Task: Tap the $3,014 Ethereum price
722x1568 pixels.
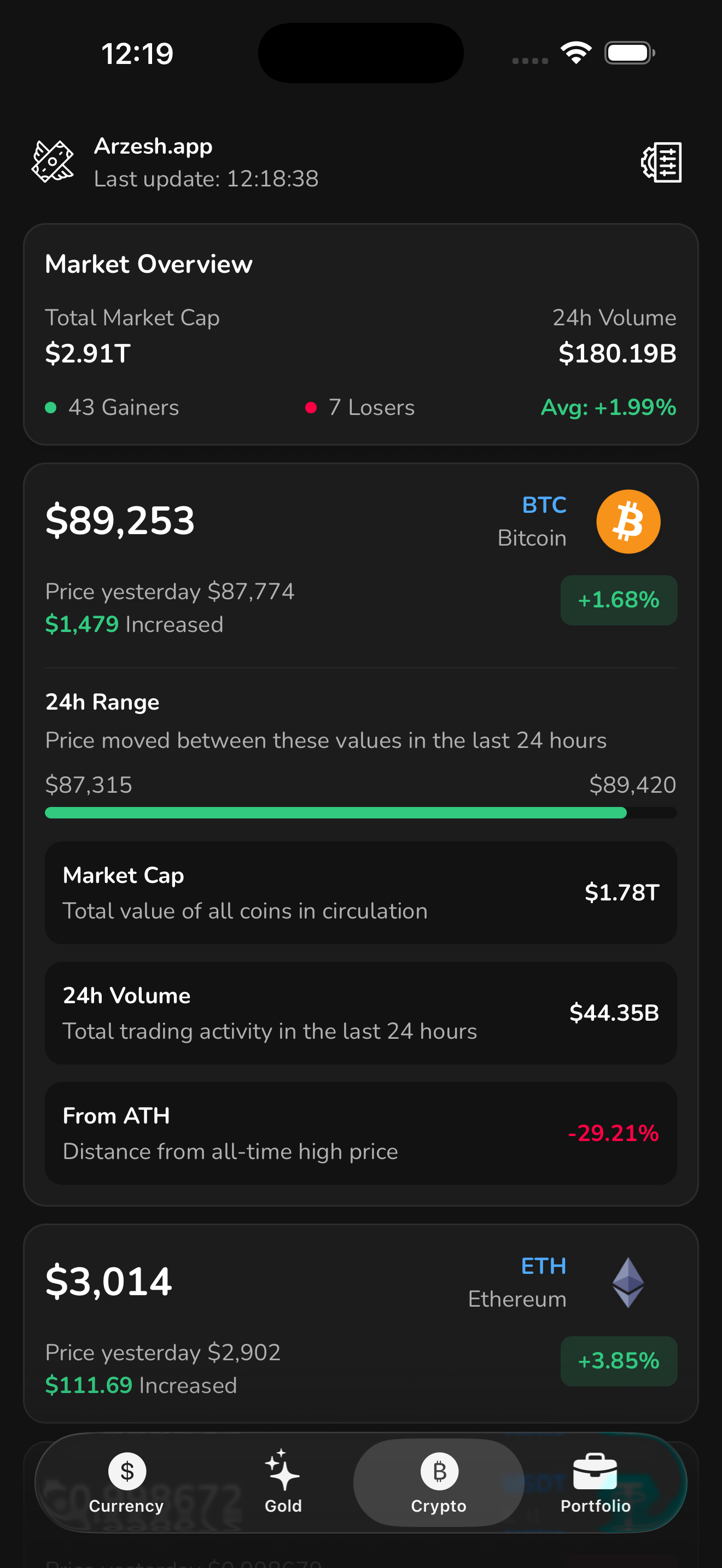Action: click(x=108, y=1282)
